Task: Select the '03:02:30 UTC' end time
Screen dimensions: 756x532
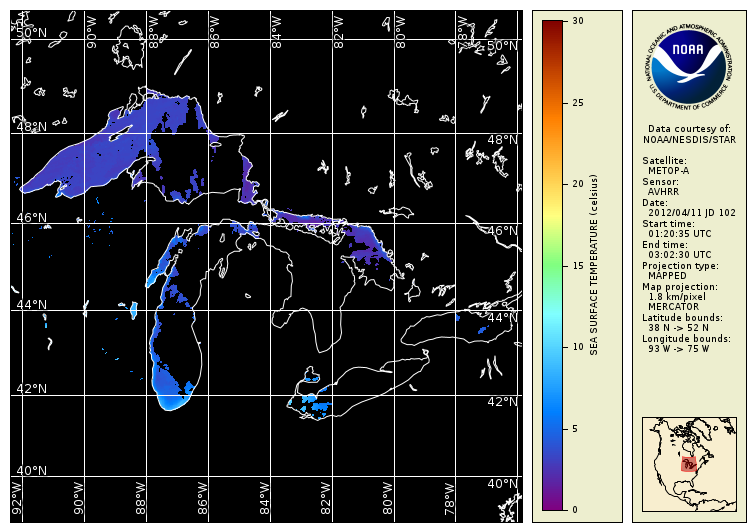Action: coord(679,255)
